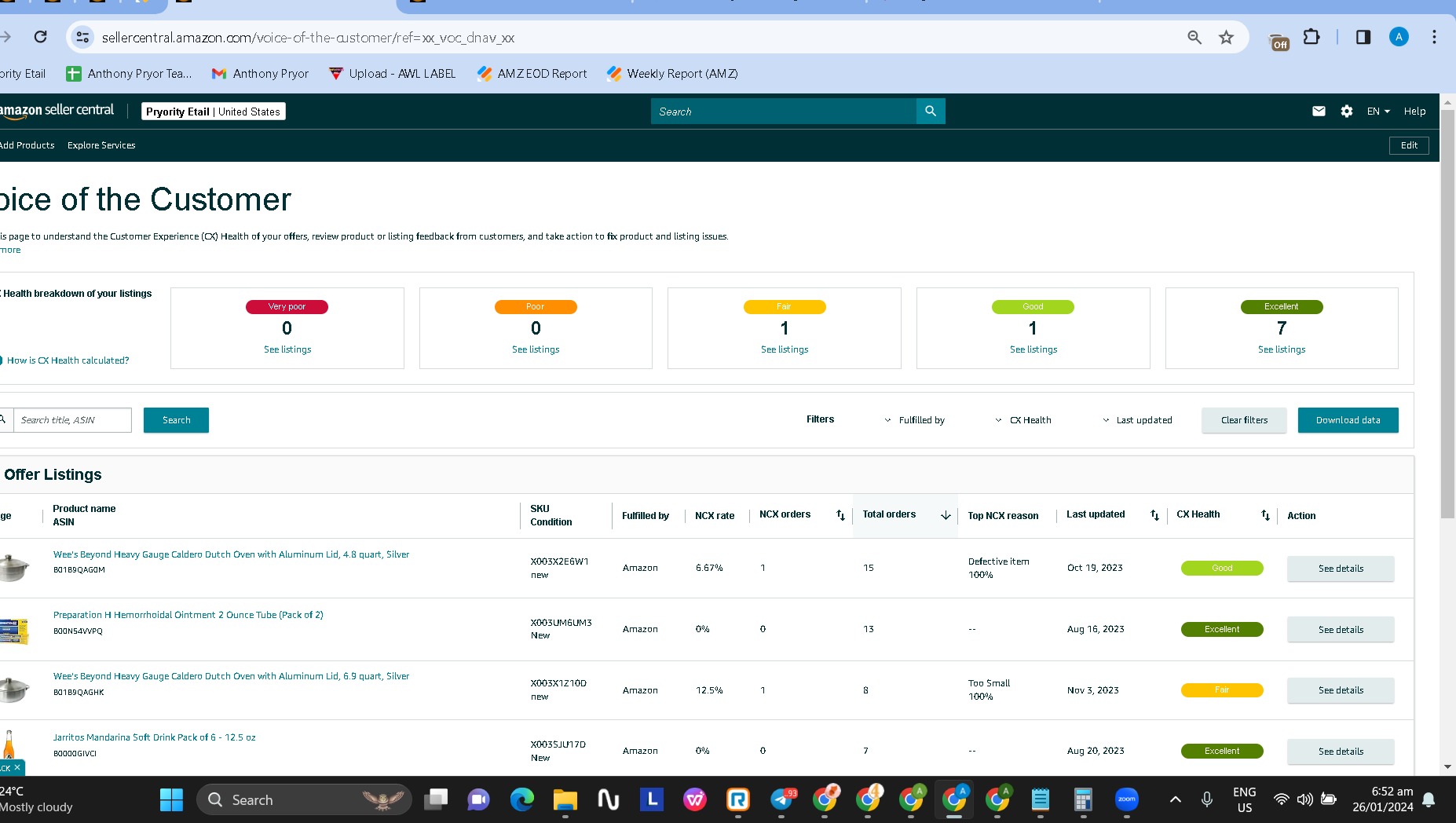Open the Weekly Report (AMZ) bookmark
Image resolution: width=1456 pixels, height=823 pixels.
point(672,74)
